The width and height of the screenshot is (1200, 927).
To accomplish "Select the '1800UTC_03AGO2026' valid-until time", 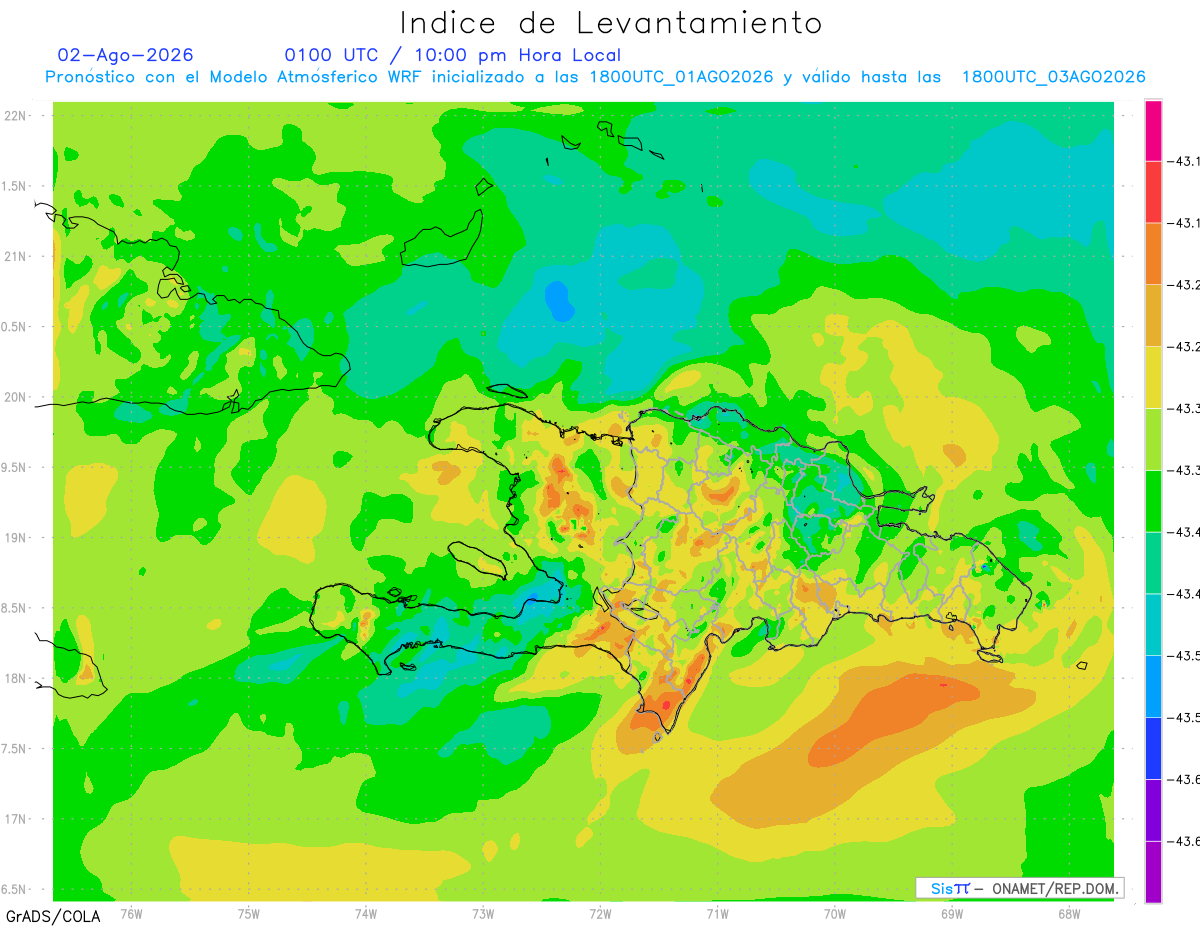I will click(1053, 77).
